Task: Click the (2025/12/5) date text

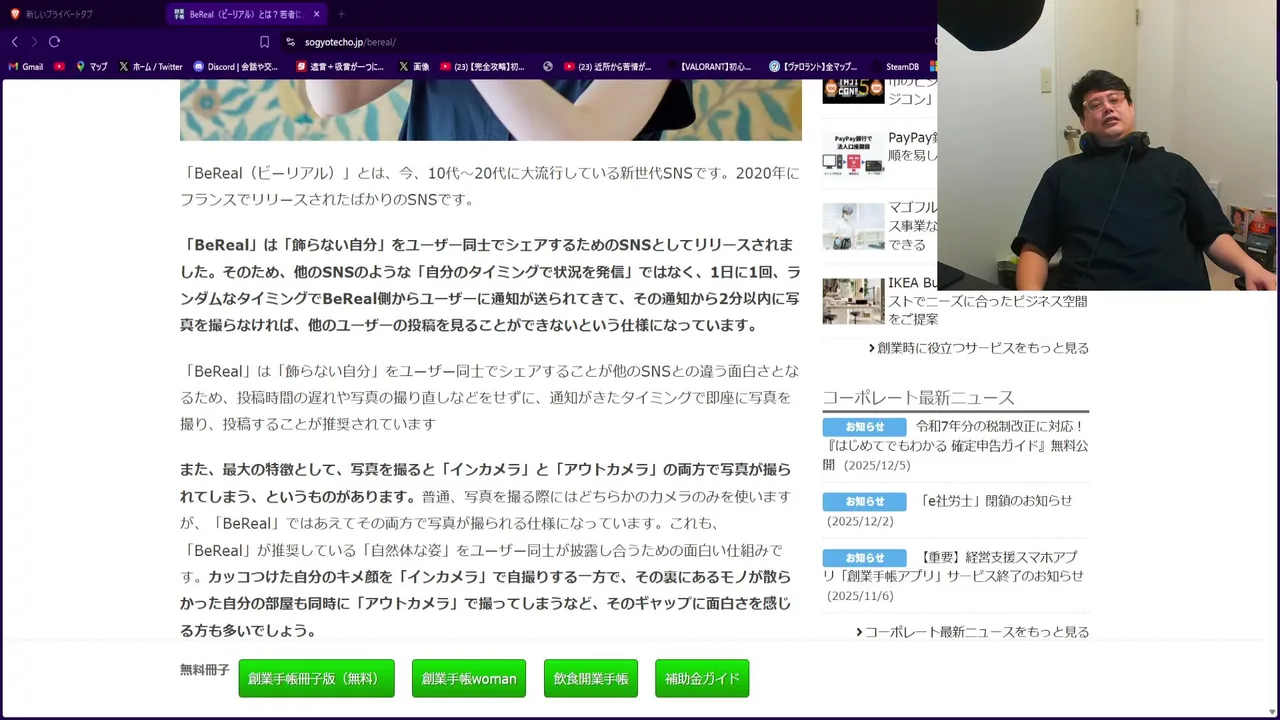Action: [x=877, y=465]
